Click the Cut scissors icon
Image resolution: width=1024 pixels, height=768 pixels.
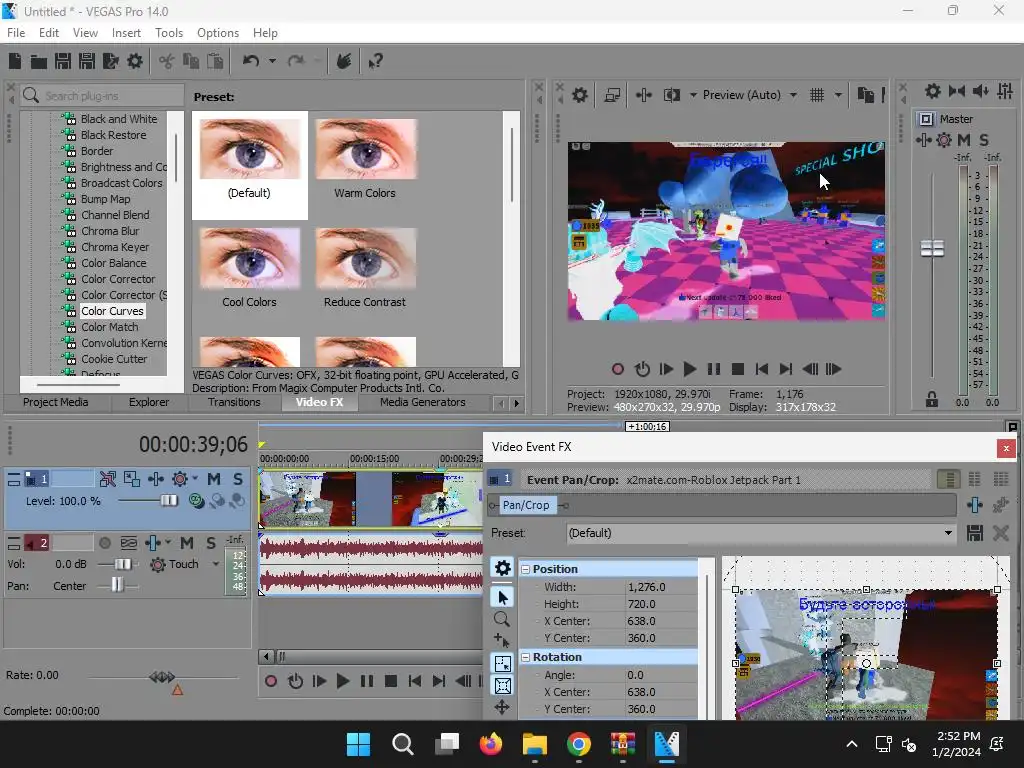pyautogui.click(x=167, y=61)
